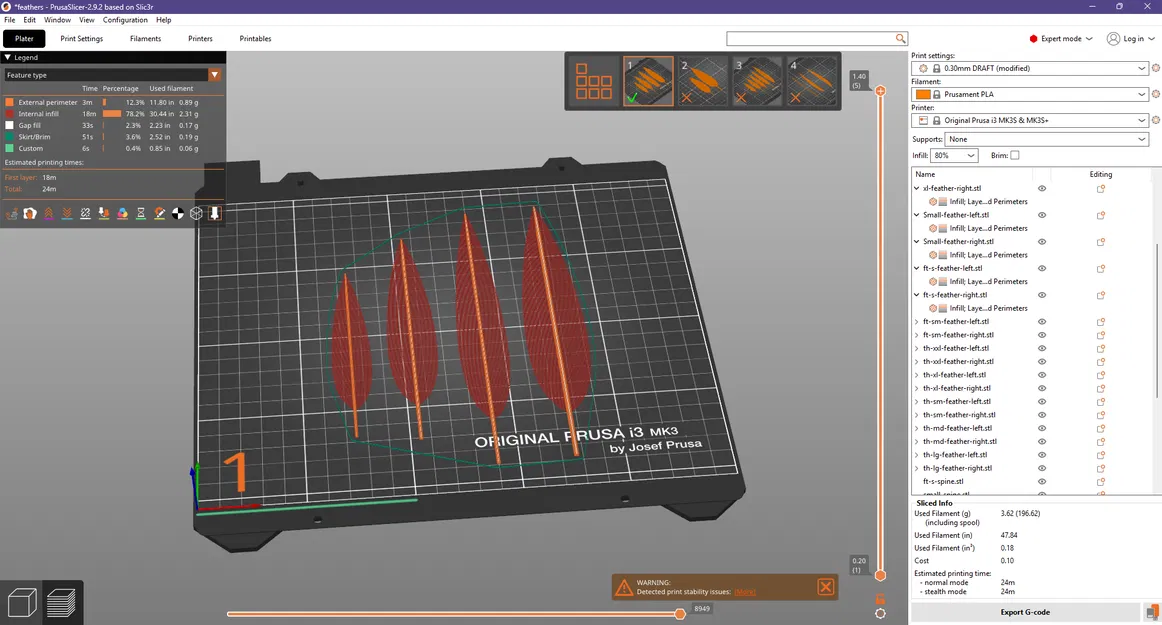Dismiss the print stability warning

tap(826, 587)
